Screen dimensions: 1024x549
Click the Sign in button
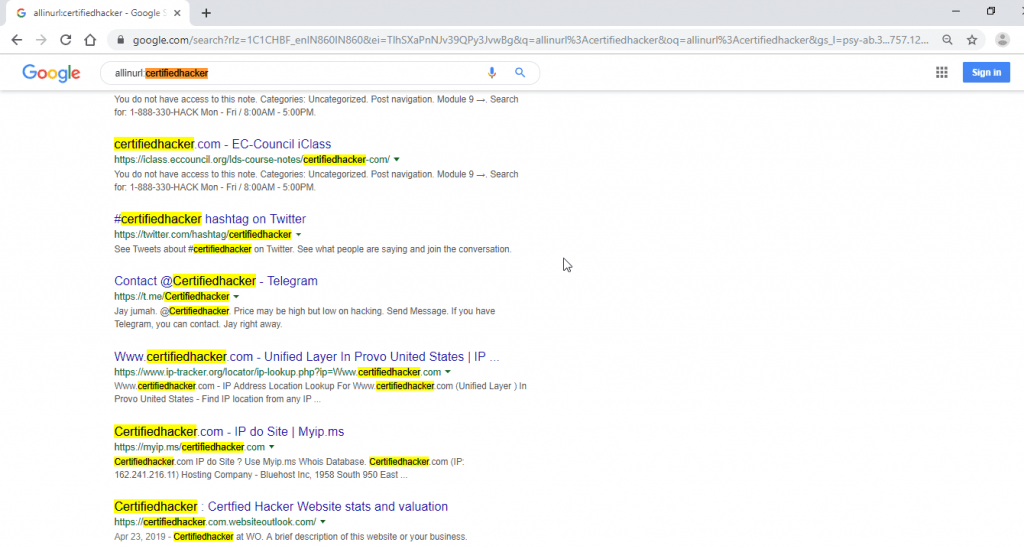[x=986, y=72]
